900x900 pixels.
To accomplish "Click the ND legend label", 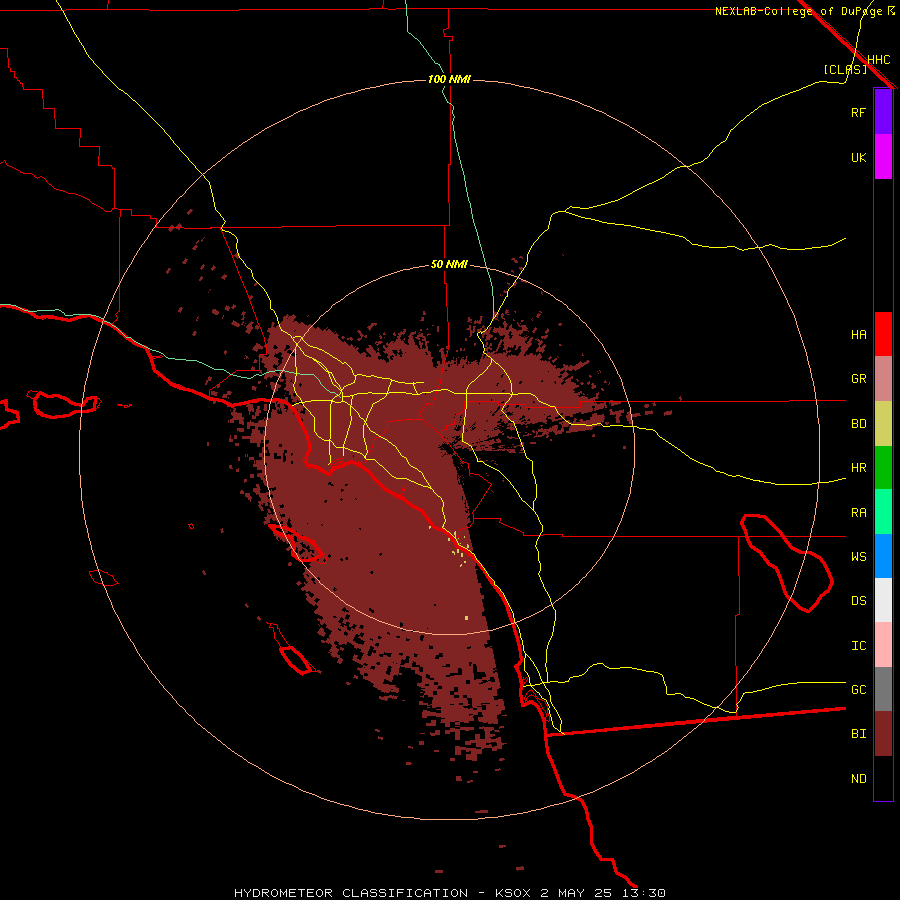I will (x=858, y=779).
